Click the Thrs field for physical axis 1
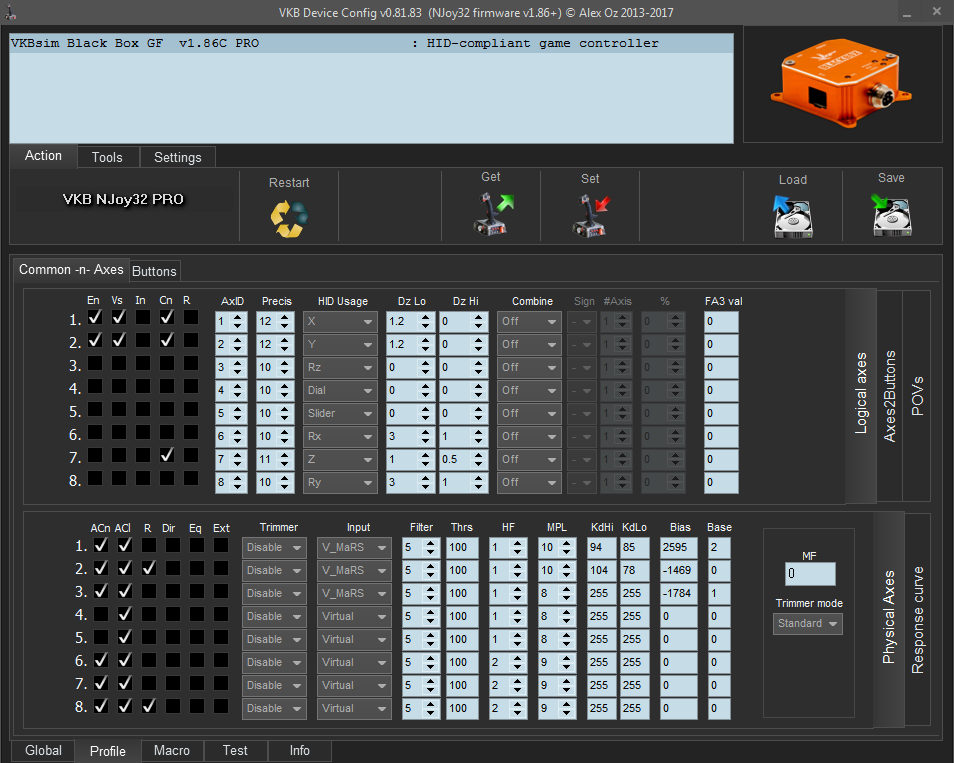954x763 pixels. (x=462, y=548)
